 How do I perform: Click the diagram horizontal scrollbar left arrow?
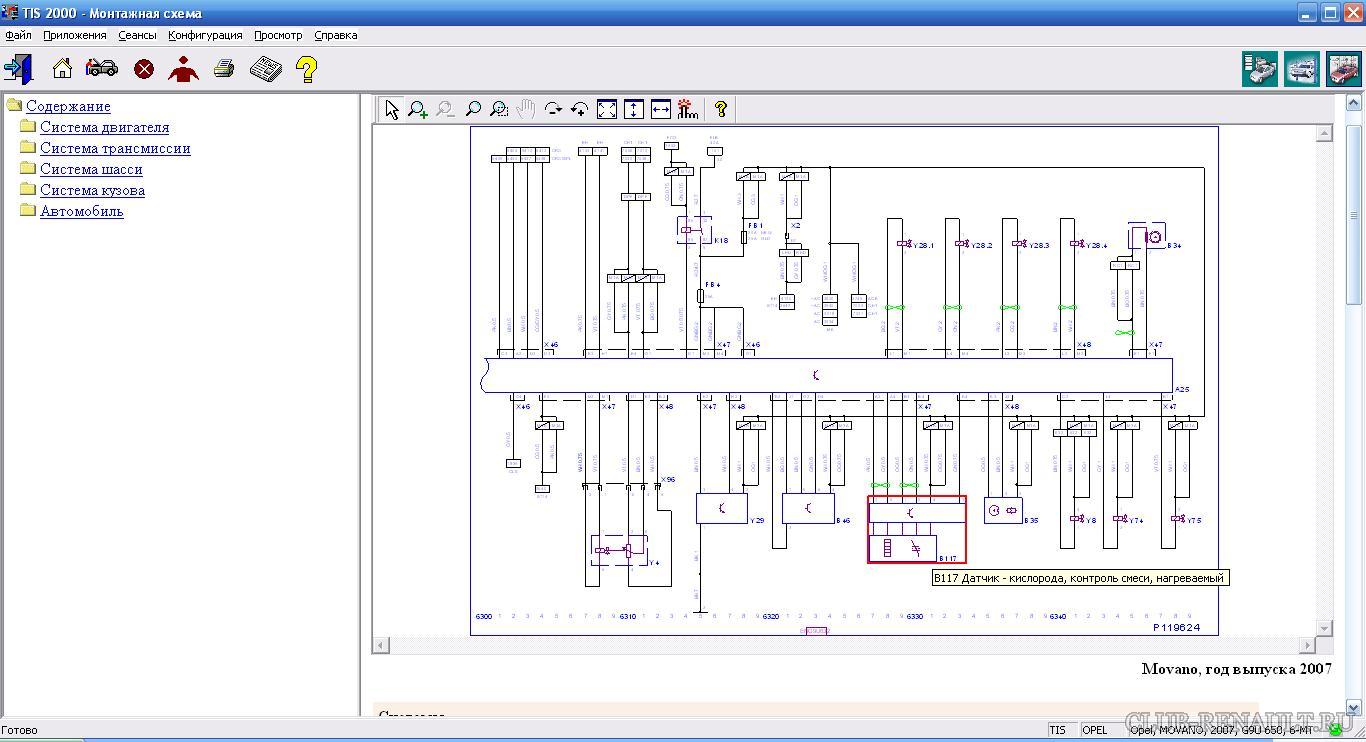point(381,645)
